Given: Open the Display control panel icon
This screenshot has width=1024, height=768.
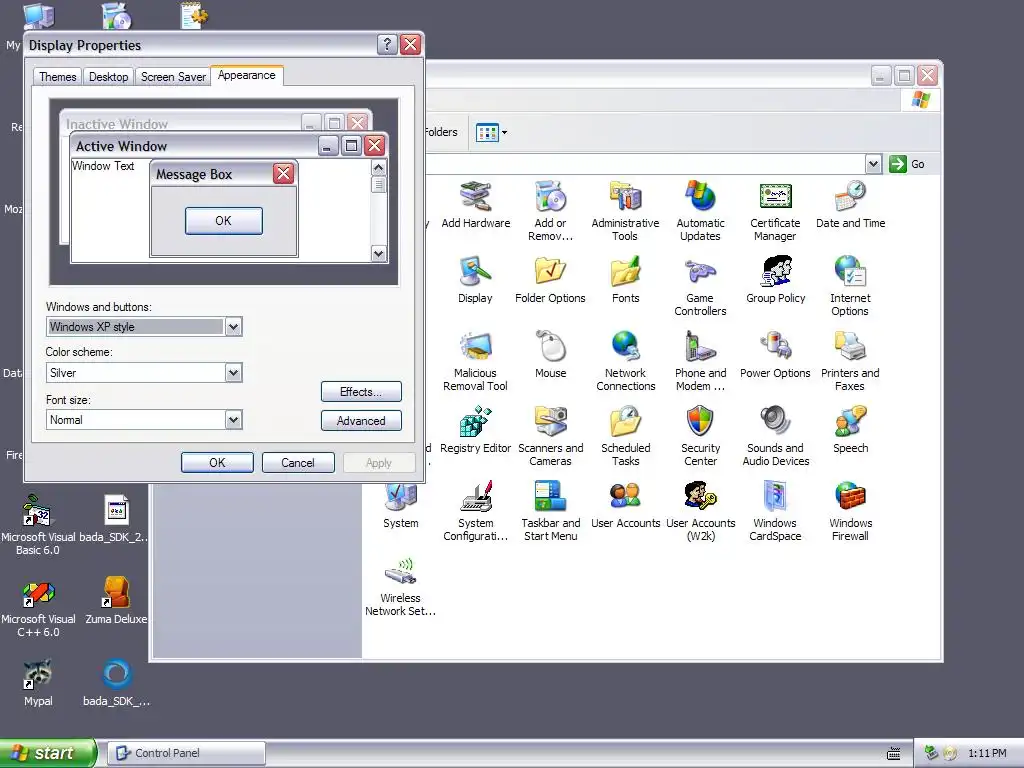Looking at the screenshot, I should click(475, 272).
